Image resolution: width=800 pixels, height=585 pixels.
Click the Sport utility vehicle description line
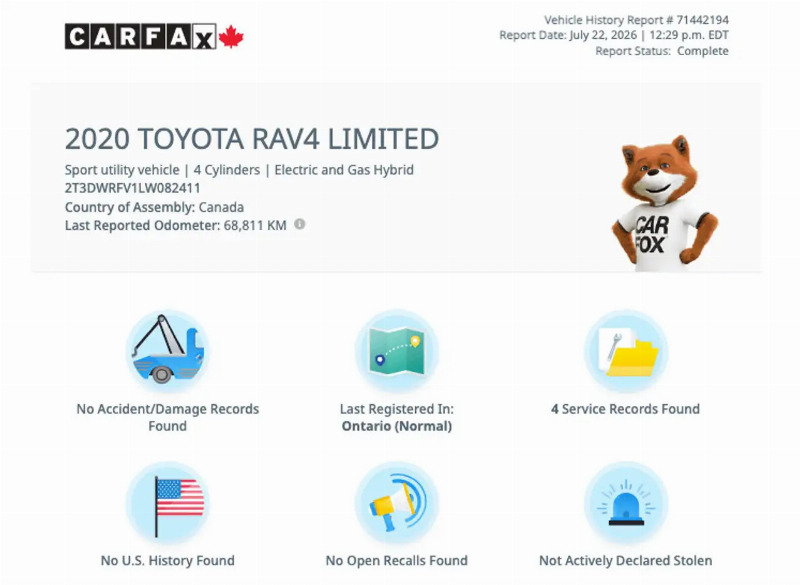[x=239, y=170]
